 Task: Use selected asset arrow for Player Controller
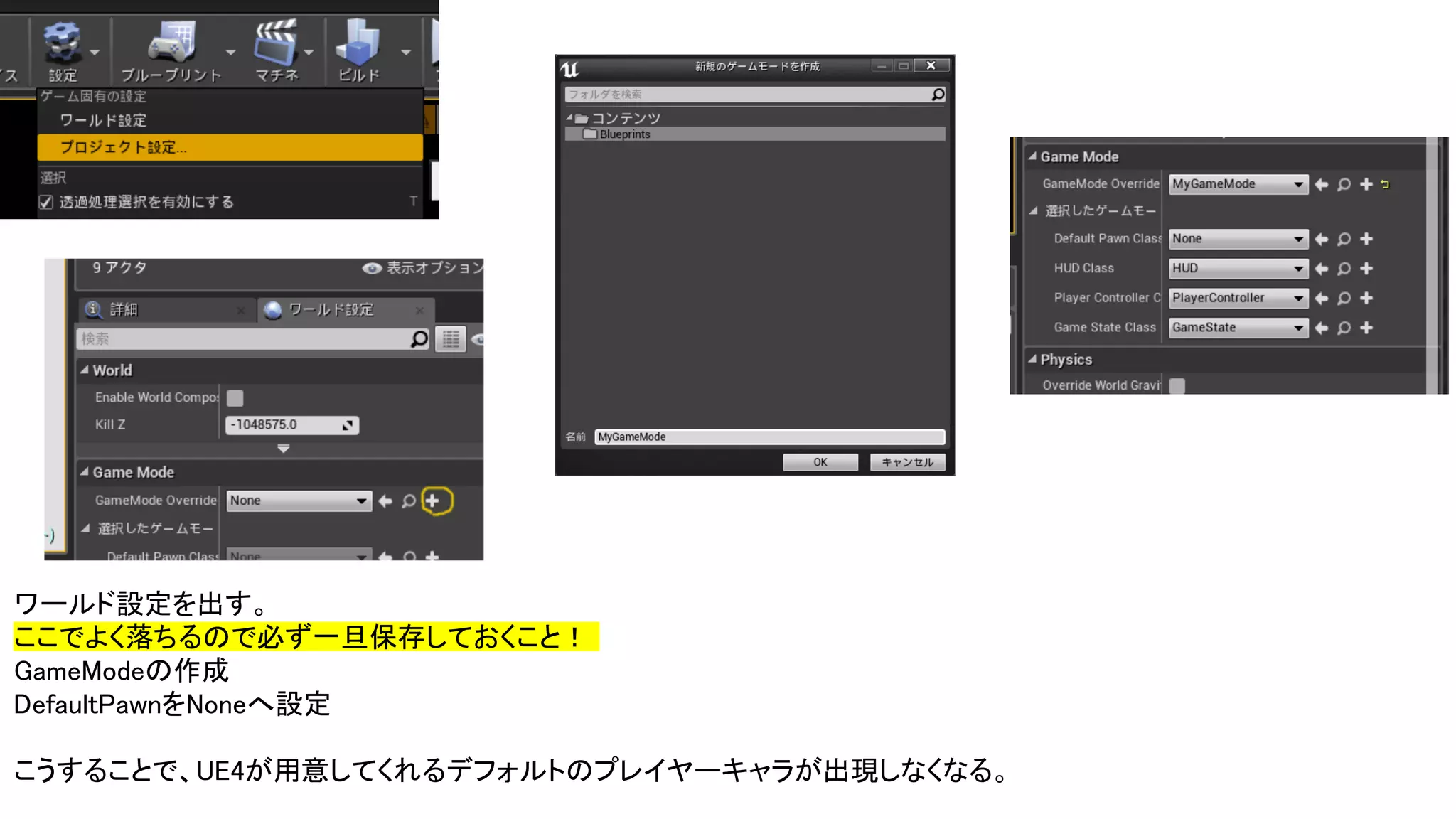click(1321, 299)
